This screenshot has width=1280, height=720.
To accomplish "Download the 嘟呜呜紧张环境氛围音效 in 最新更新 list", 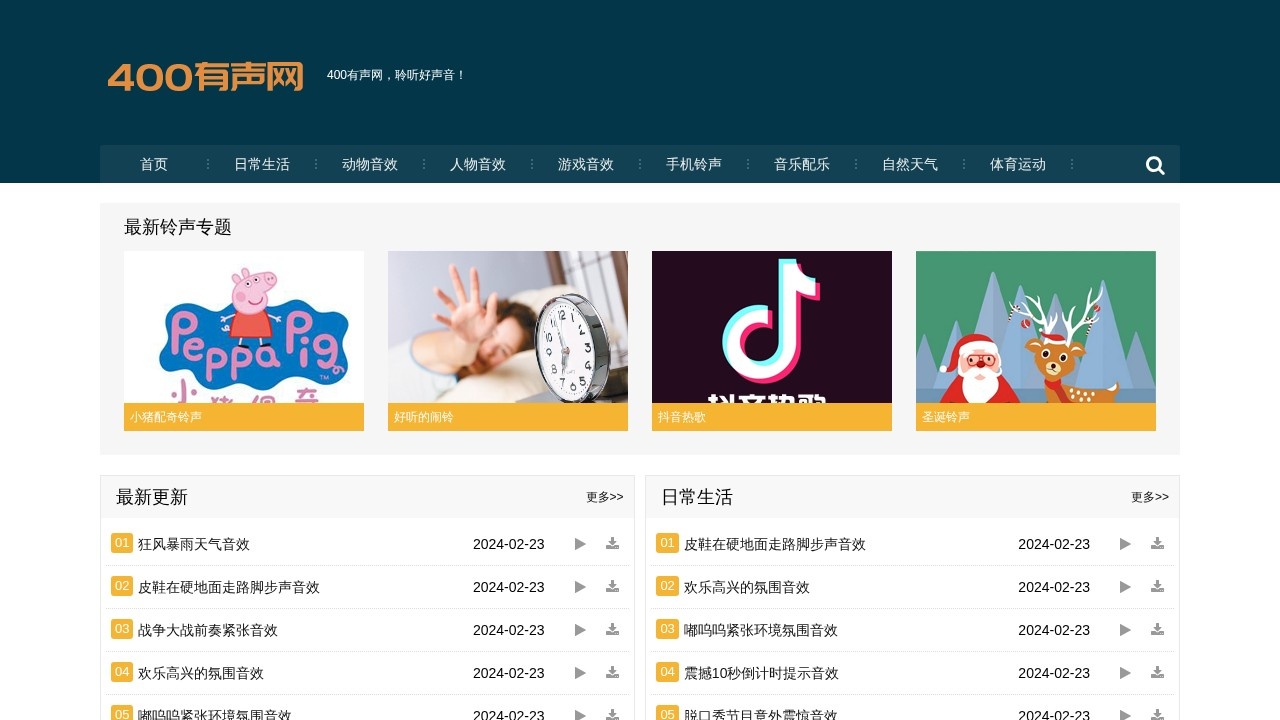I will [611, 714].
